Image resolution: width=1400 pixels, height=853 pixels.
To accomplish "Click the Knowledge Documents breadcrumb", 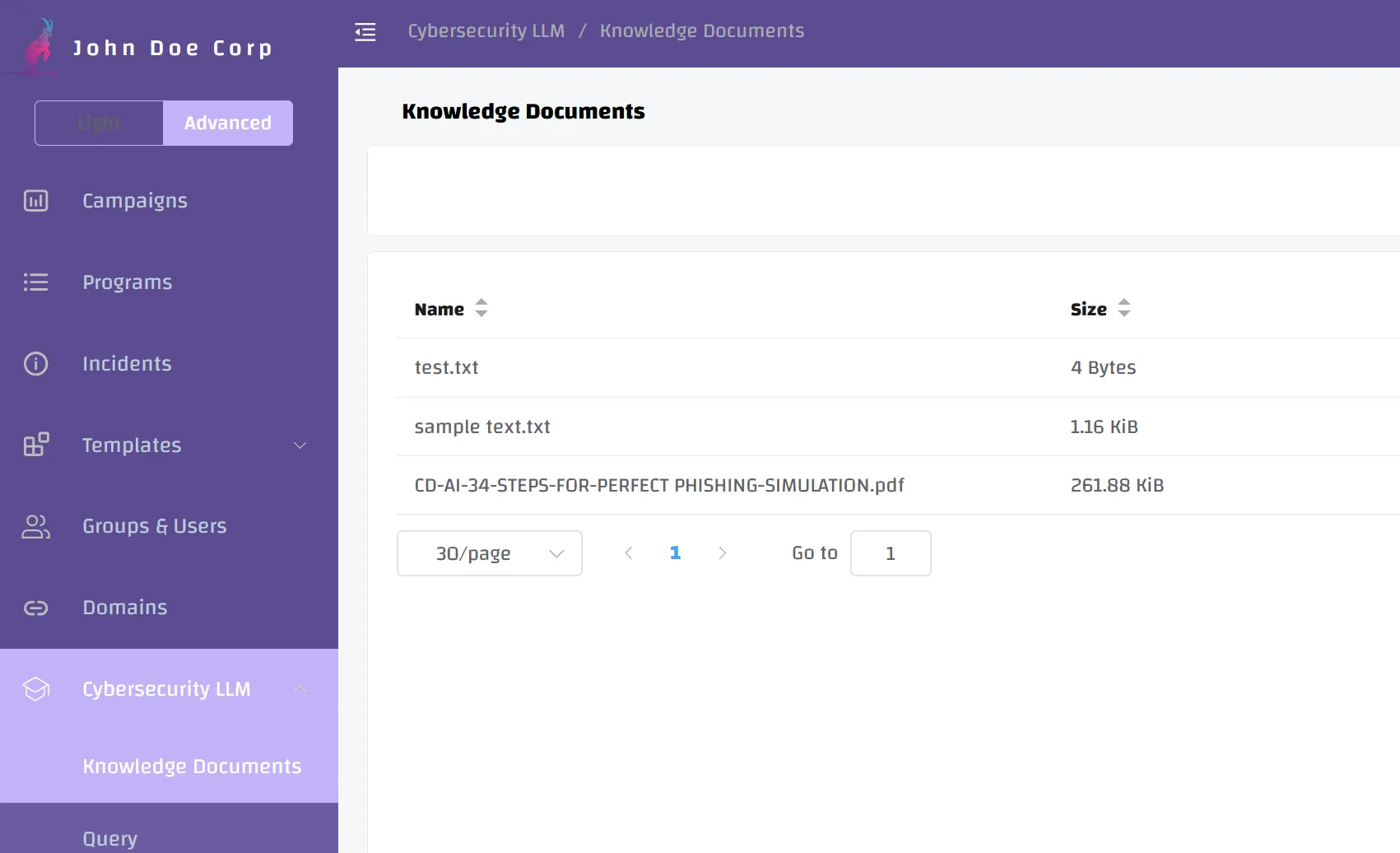I will click(702, 30).
